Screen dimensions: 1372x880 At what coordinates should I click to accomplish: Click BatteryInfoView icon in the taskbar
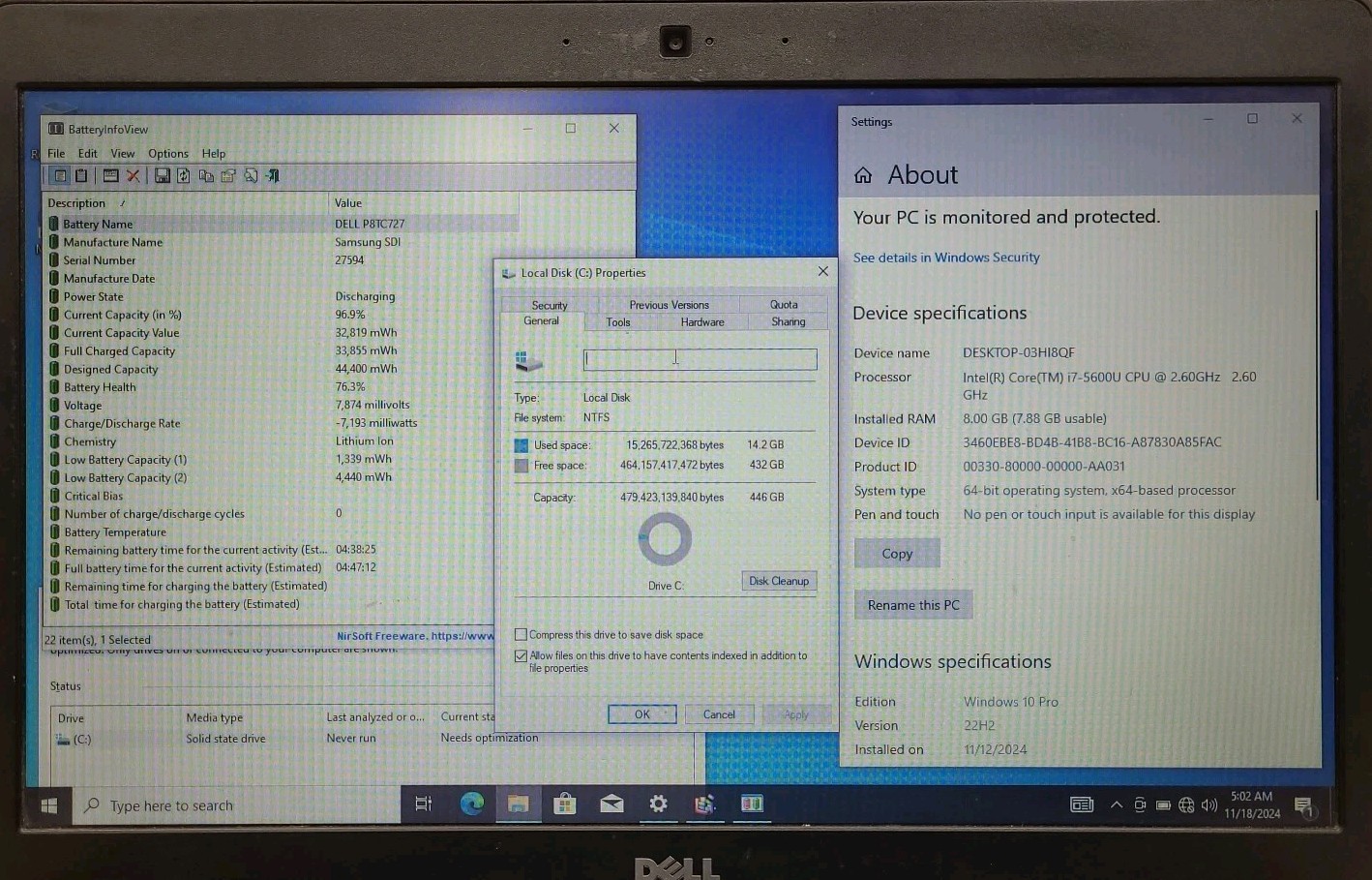(752, 804)
